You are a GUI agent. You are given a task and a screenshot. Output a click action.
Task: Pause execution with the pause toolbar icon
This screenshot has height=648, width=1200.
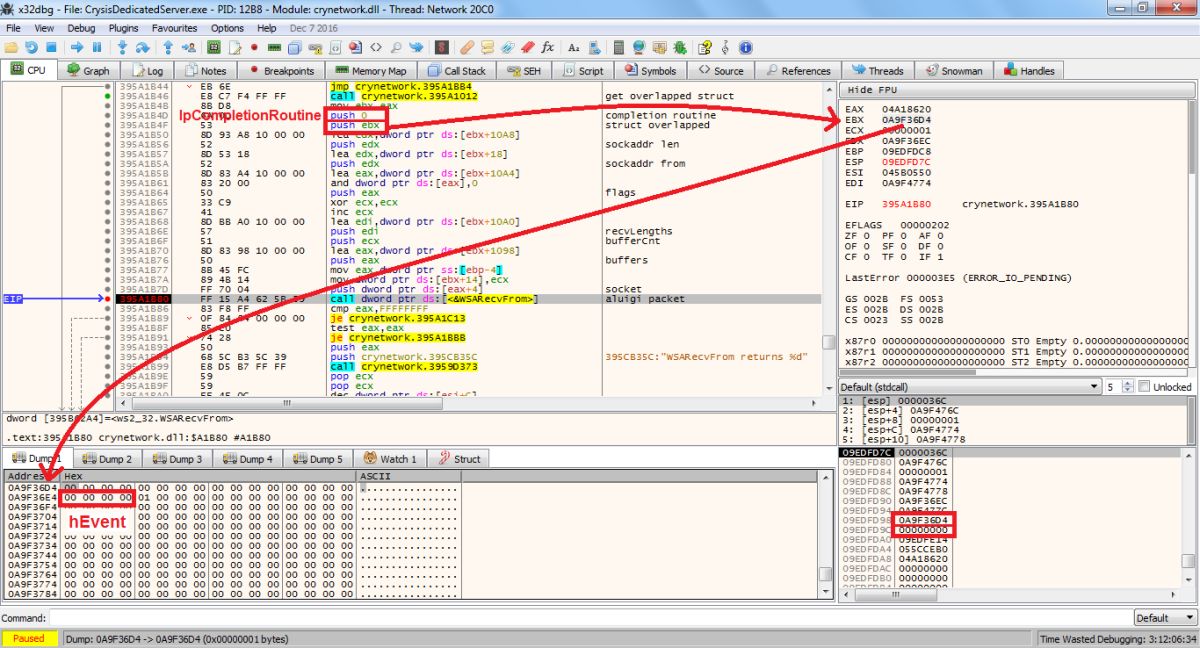[x=97, y=47]
